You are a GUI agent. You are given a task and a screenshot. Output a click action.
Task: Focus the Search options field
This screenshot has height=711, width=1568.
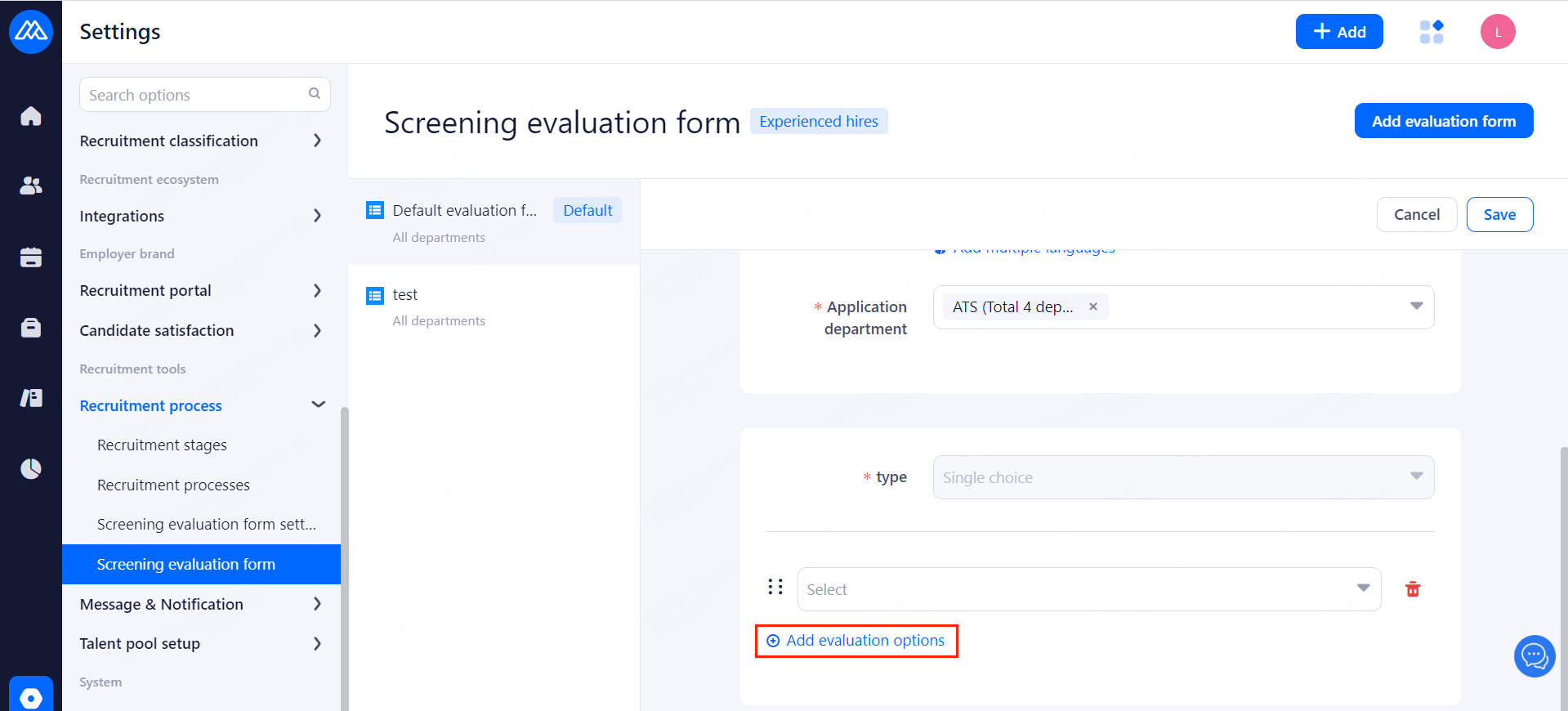196,95
